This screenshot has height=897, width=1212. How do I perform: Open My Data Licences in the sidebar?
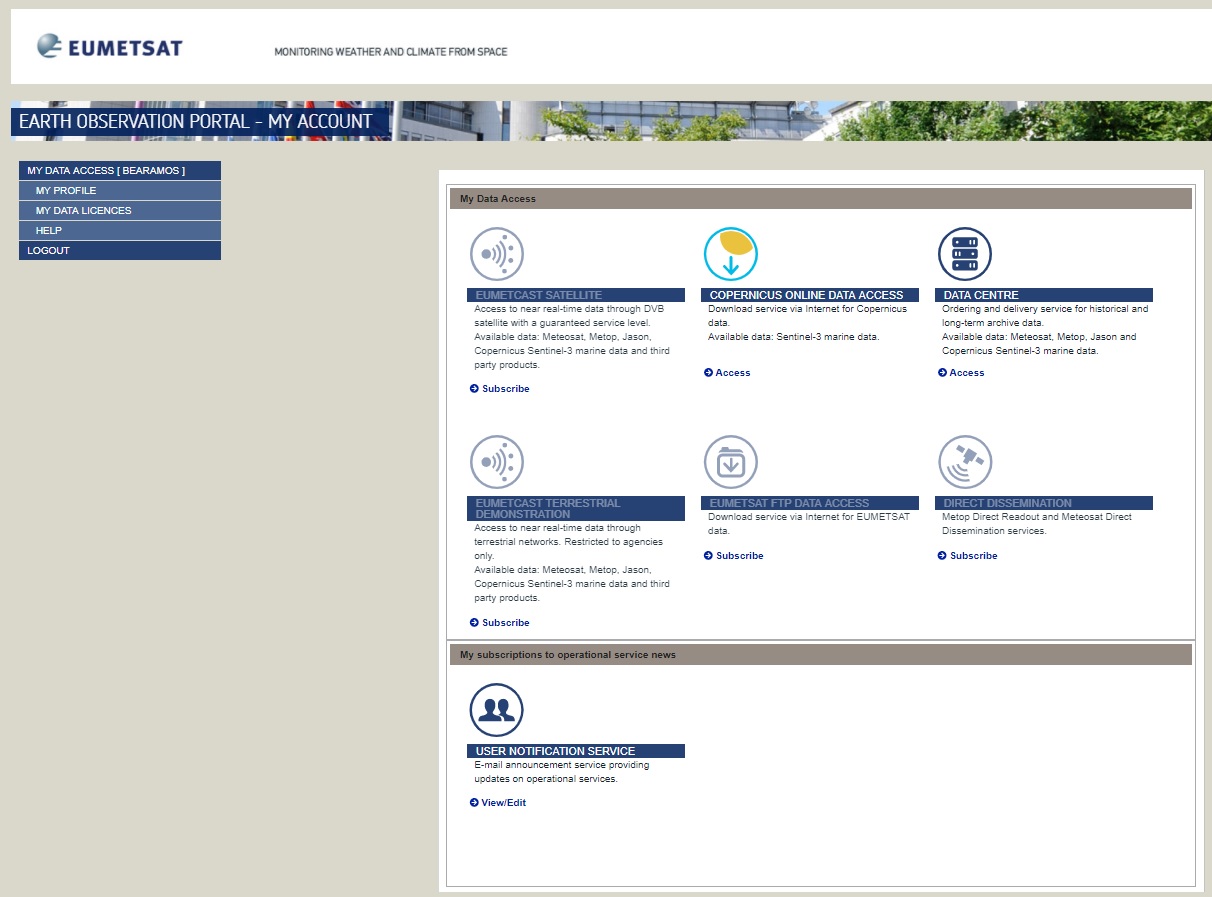click(120, 211)
